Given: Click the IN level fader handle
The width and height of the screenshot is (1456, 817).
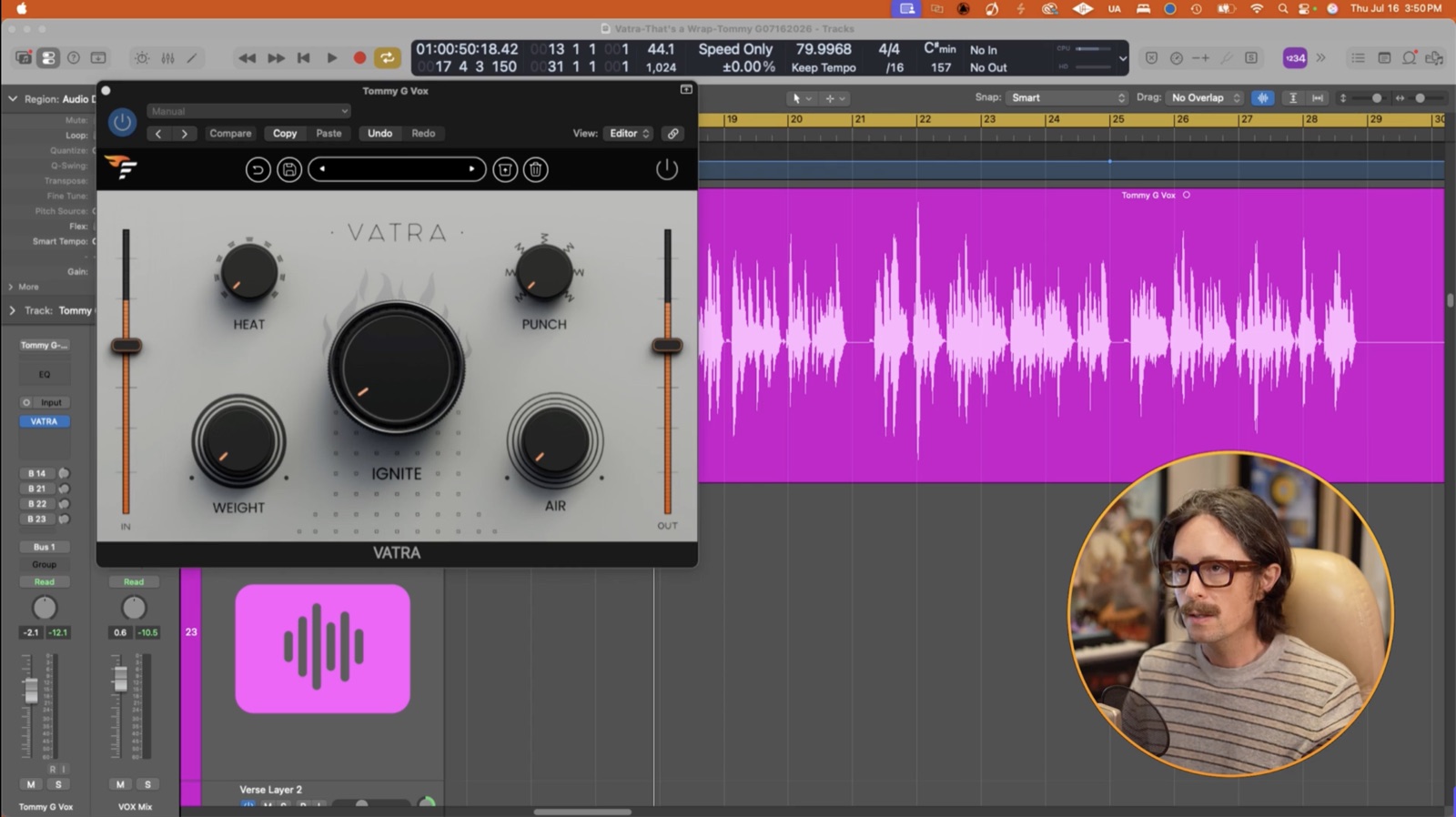Looking at the screenshot, I should point(126,346).
